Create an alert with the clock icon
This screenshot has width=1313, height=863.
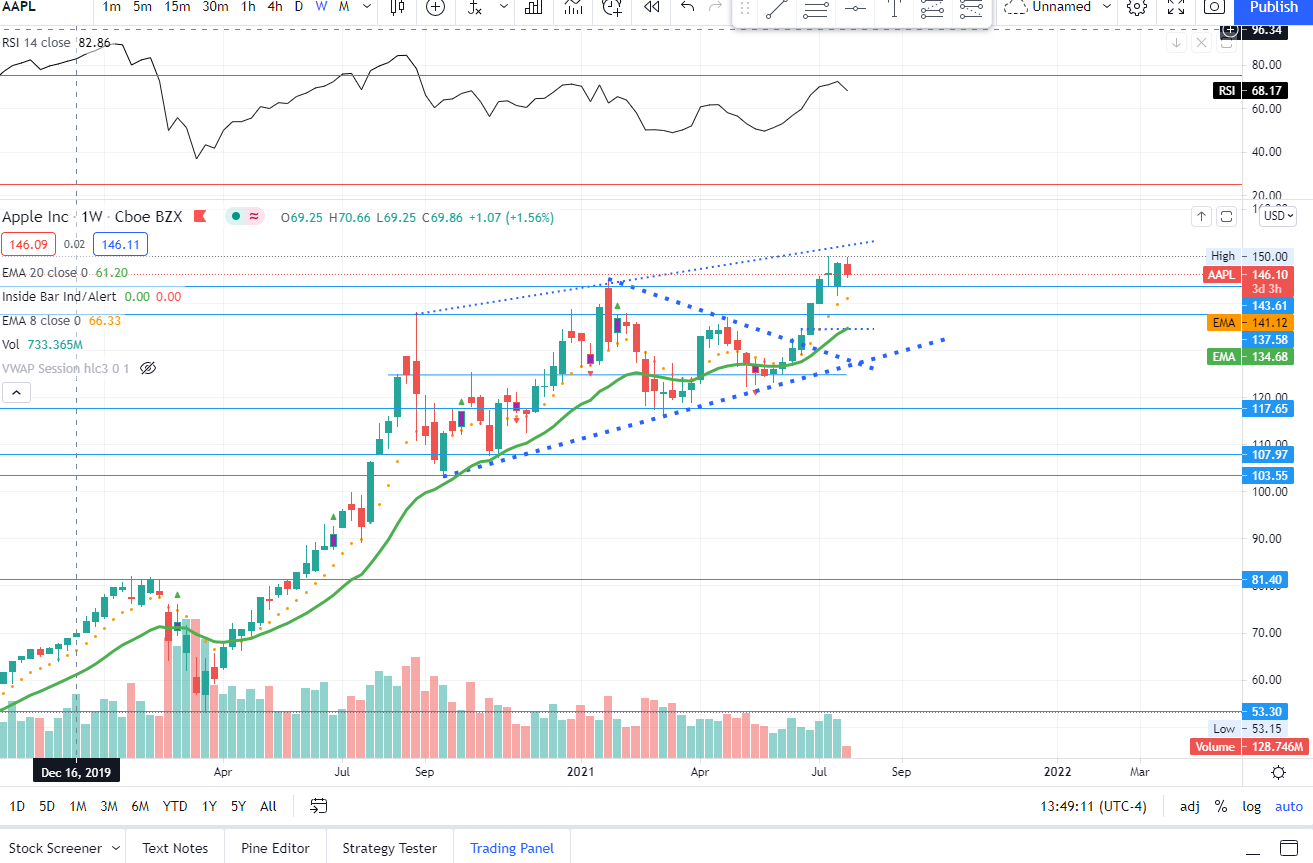point(612,7)
